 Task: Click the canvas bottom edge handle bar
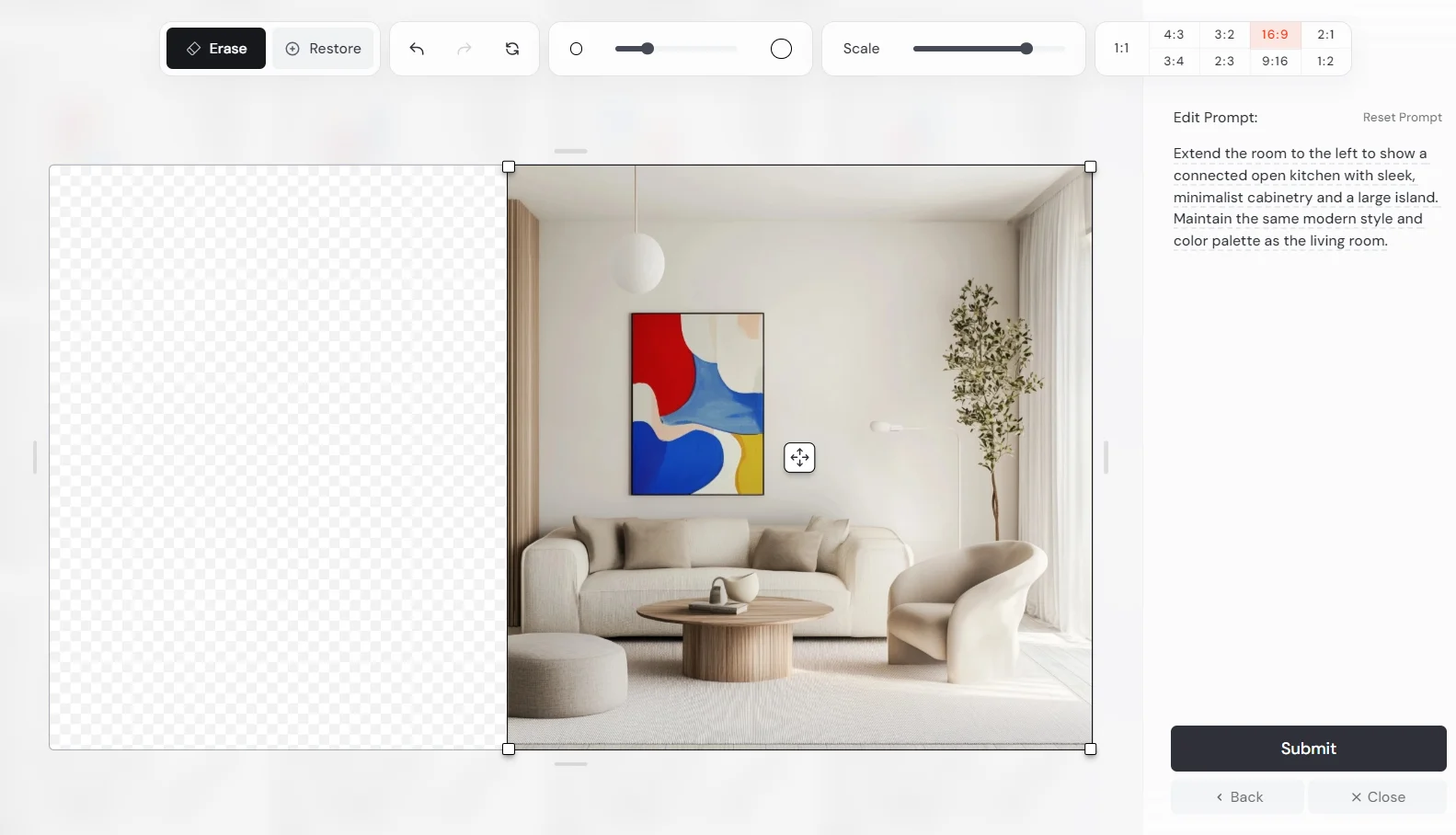tap(570, 764)
